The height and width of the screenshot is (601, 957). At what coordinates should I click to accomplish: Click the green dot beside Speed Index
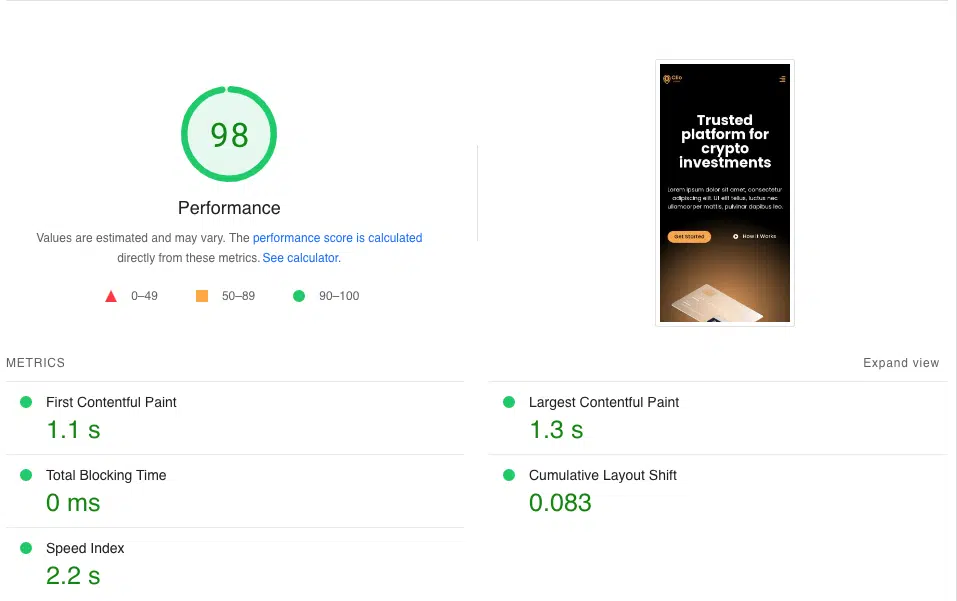26,548
